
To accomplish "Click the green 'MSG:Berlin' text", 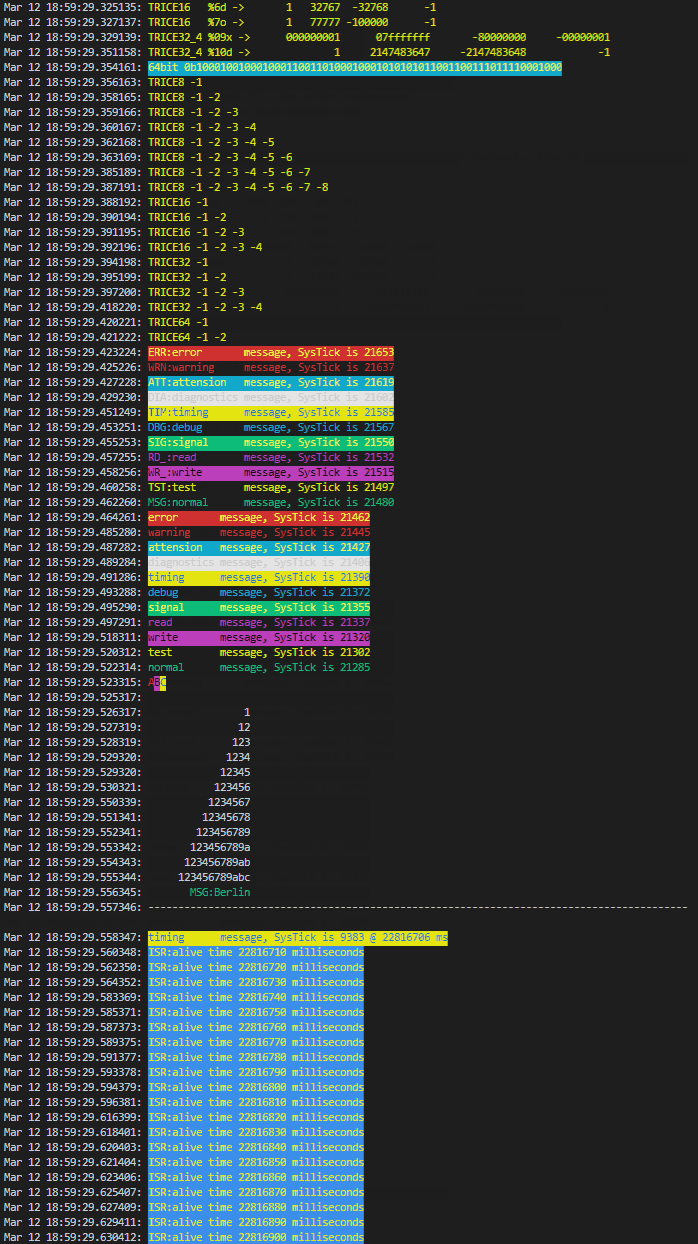I will coord(220,892).
